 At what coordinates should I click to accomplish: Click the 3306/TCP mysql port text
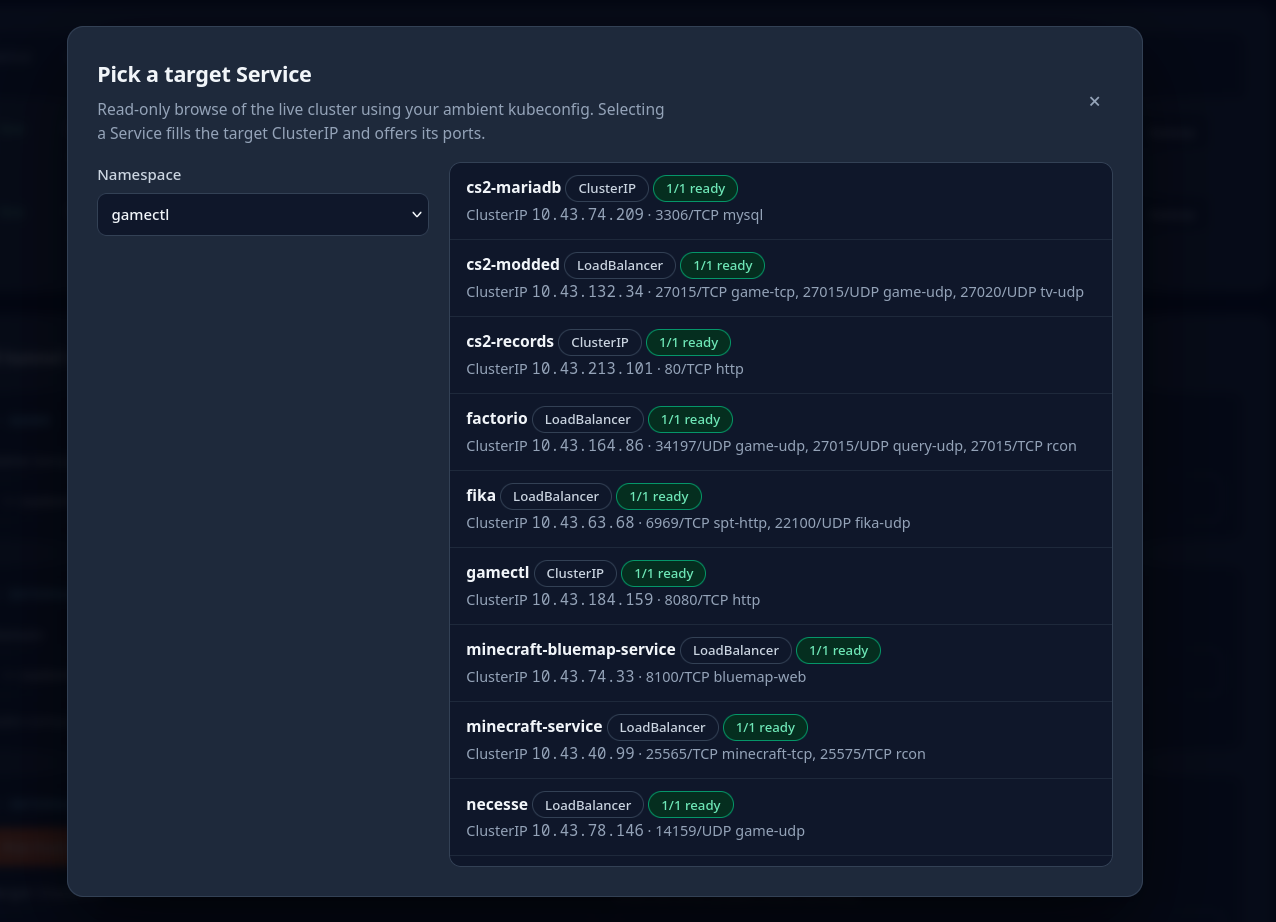click(x=709, y=215)
